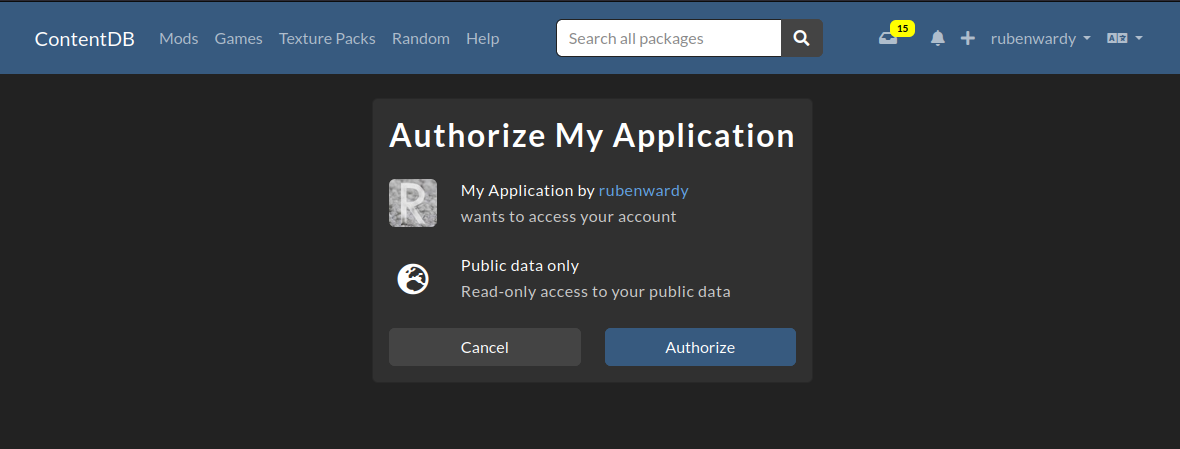Click the Authorize button
The width and height of the screenshot is (1180, 449).
coord(700,347)
